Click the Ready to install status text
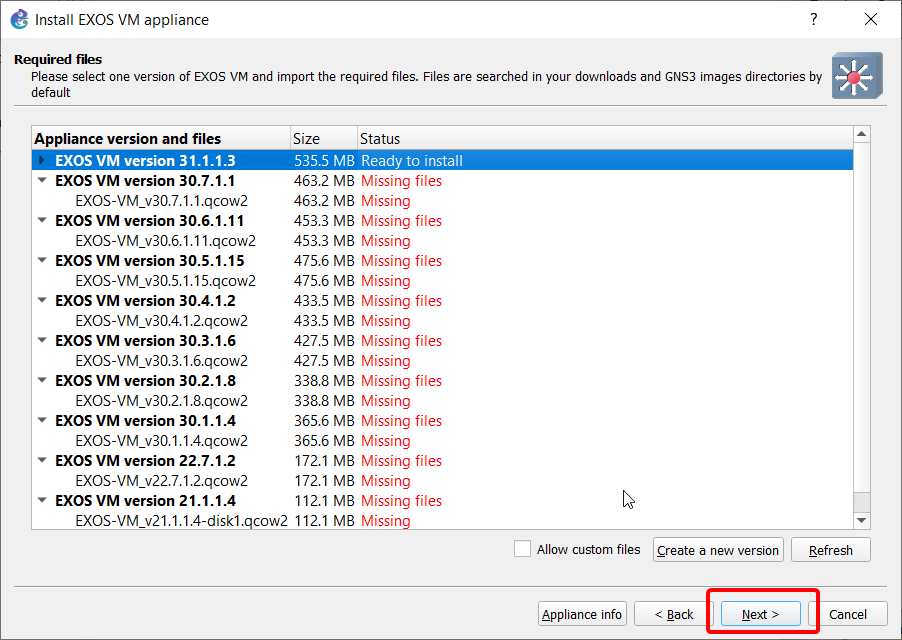The width and height of the screenshot is (902, 640). coord(412,160)
